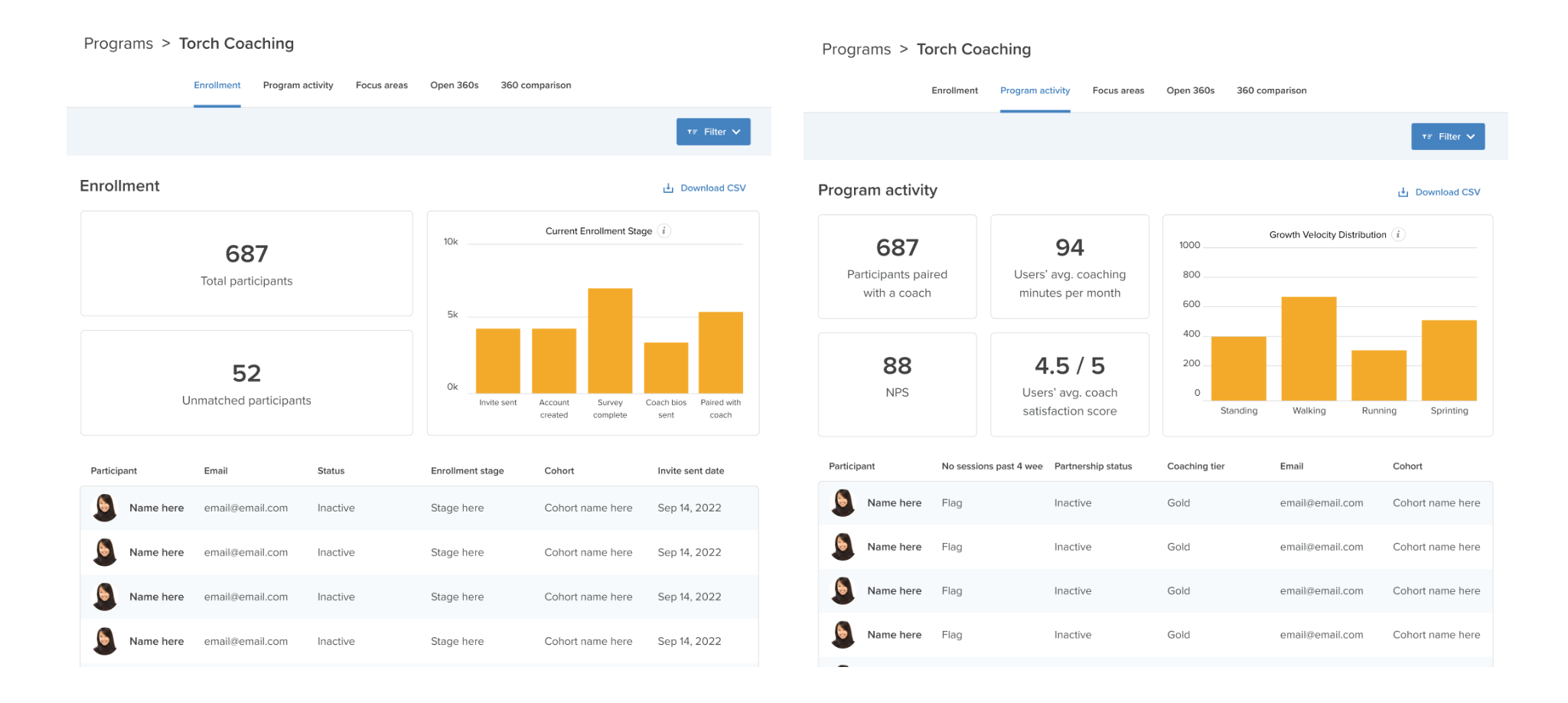Click the Coach bios sent bar
The height and width of the screenshot is (703, 1568).
[666, 368]
